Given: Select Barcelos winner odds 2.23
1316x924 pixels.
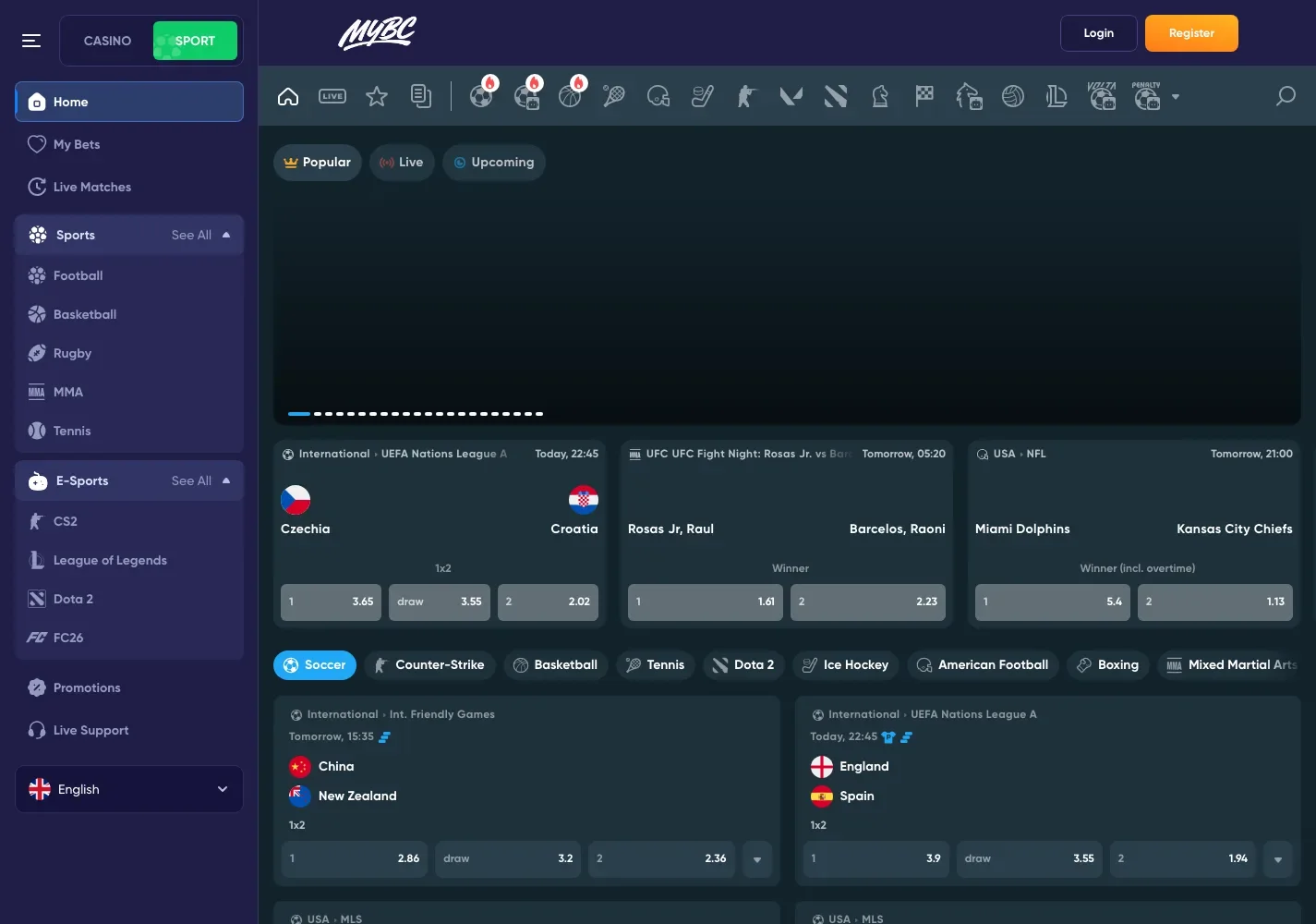Looking at the screenshot, I should [868, 602].
